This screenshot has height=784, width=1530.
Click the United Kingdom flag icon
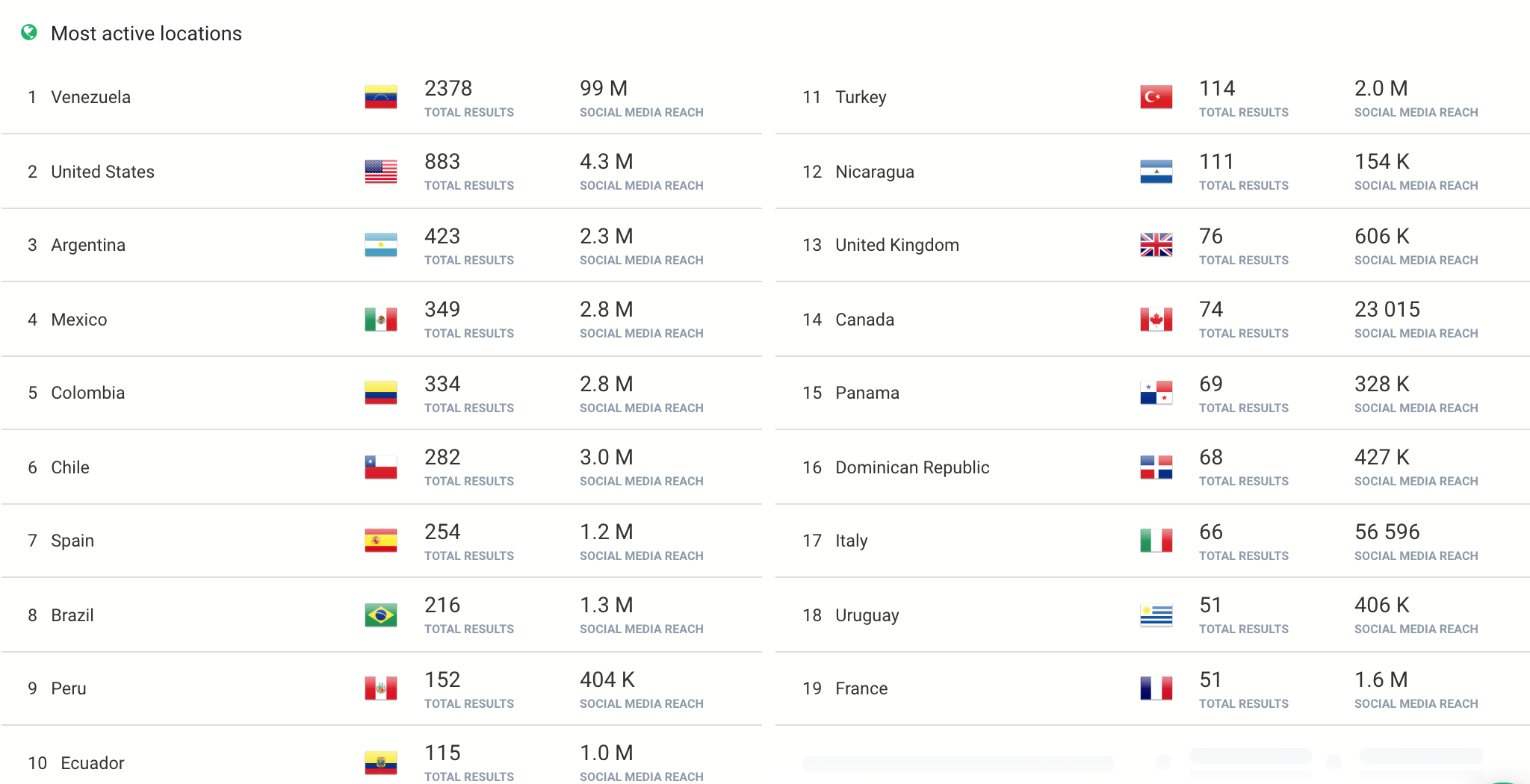click(1156, 245)
